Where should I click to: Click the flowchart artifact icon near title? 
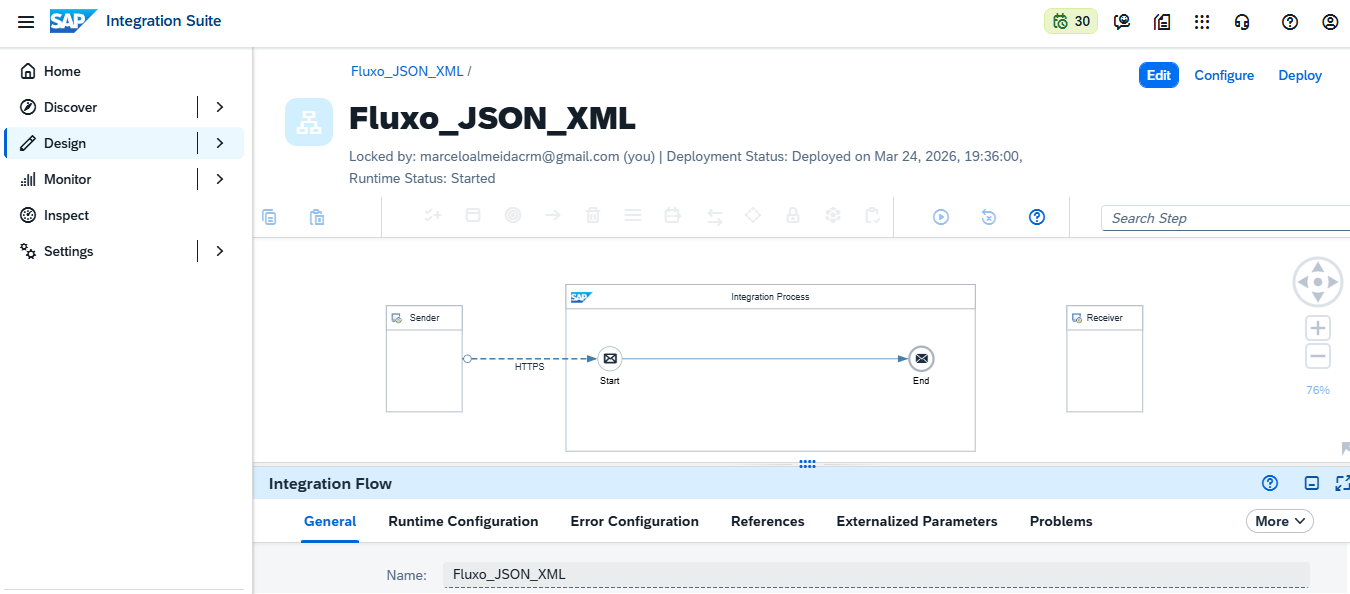click(309, 122)
